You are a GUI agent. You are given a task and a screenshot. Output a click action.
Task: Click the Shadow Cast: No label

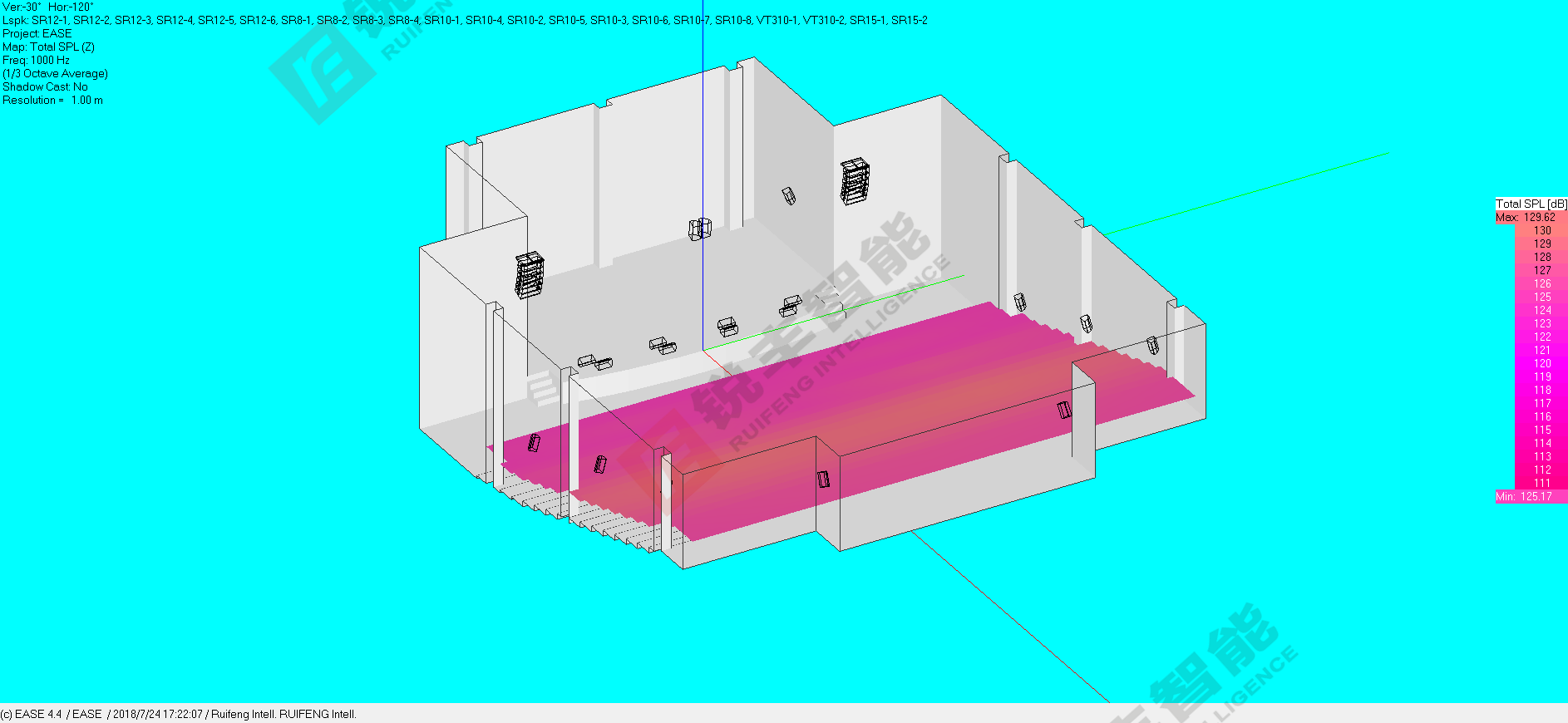(45, 86)
